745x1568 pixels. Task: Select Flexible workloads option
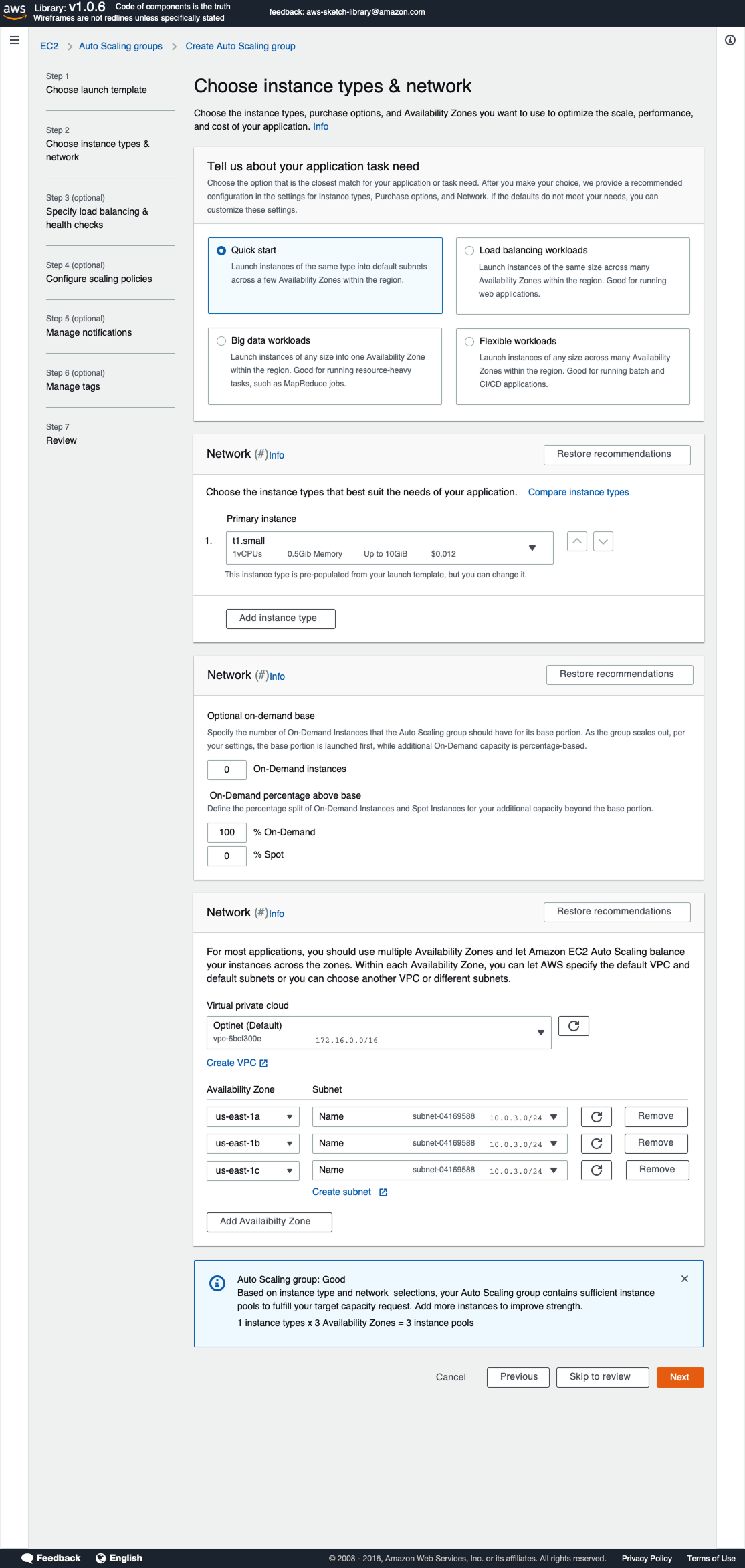pos(573,366)
